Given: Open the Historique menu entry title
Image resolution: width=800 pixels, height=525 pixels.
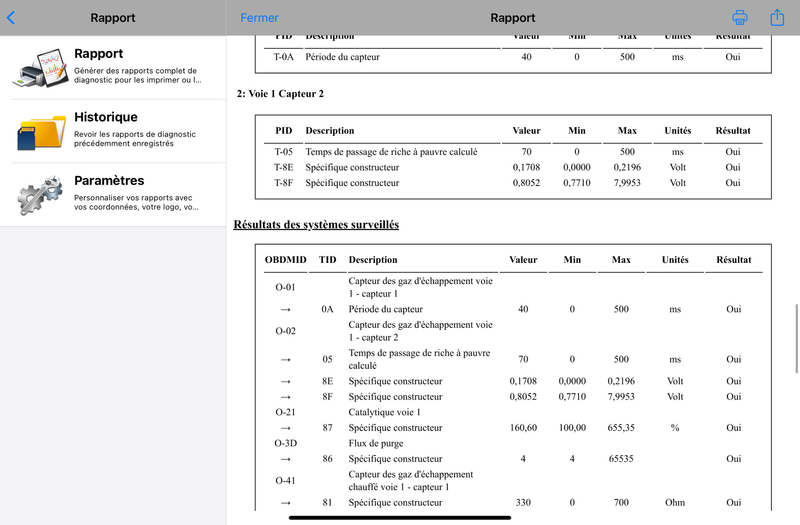Looking at the screenshot, I should coord(106,117).
